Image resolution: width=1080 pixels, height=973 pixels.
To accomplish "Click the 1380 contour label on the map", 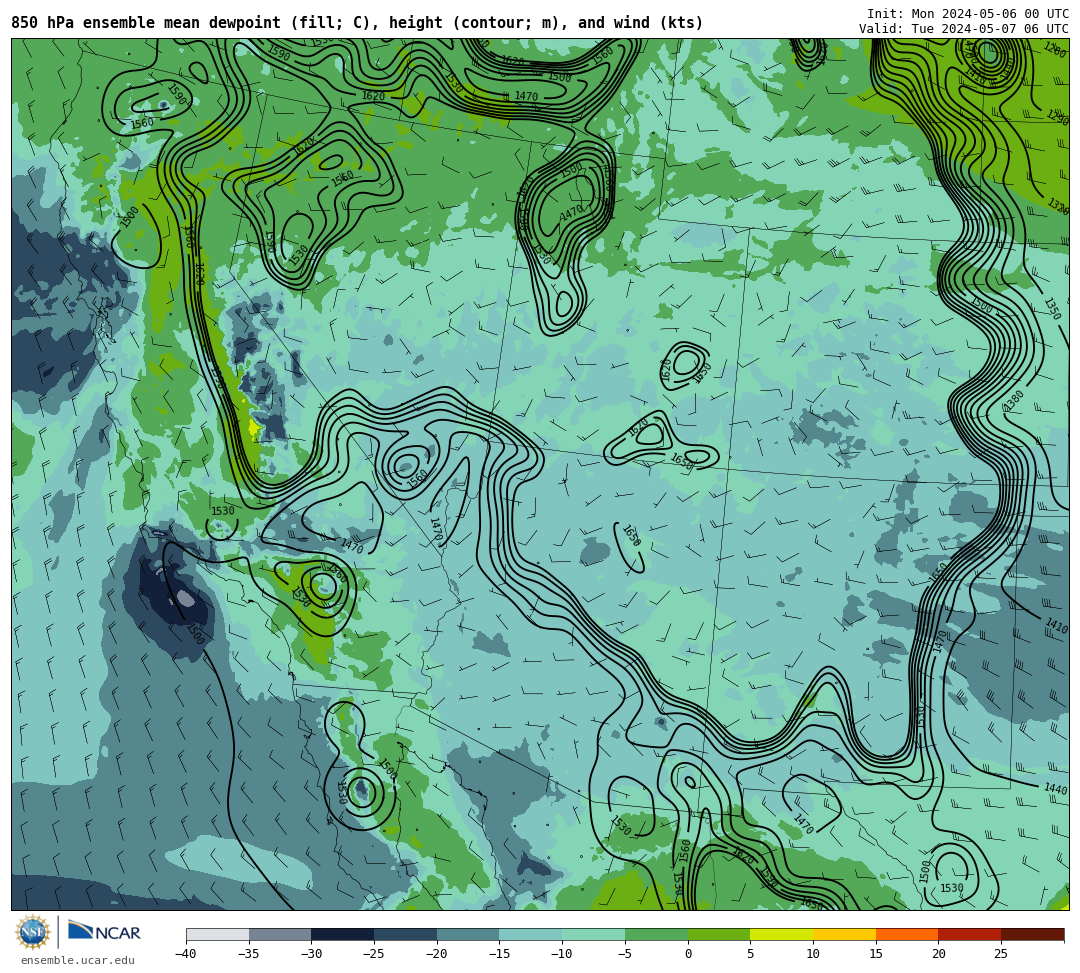I will (1014, 401).
